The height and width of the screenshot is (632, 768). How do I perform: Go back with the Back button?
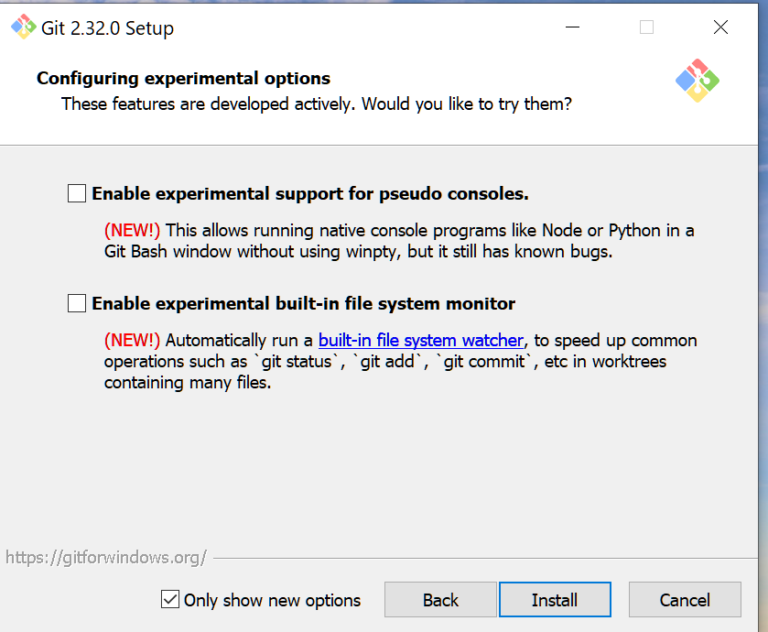pyautogui.click(x=440, y=600)
